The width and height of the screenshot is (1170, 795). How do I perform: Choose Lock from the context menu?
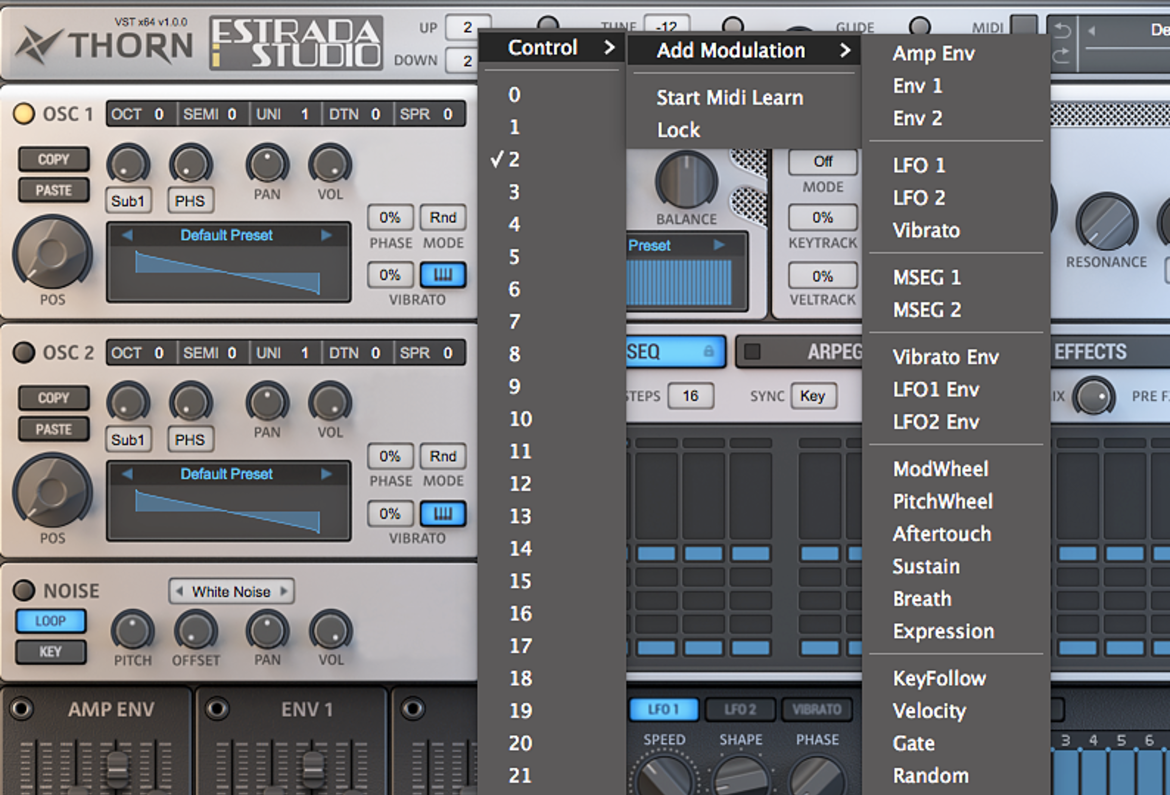679,130
